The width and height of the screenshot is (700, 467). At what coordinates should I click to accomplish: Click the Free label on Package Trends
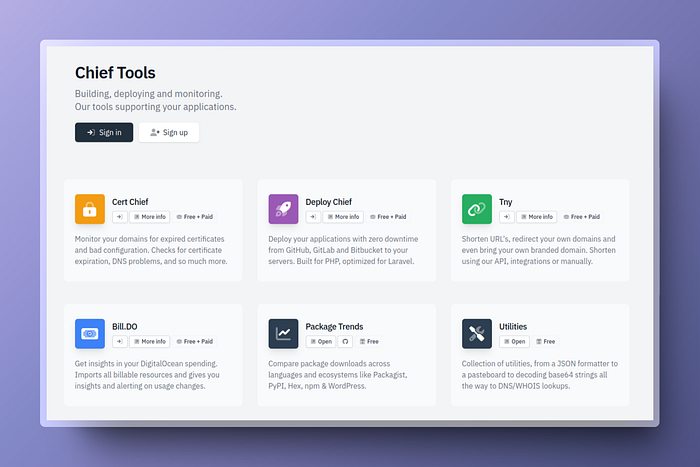(369, 342)
